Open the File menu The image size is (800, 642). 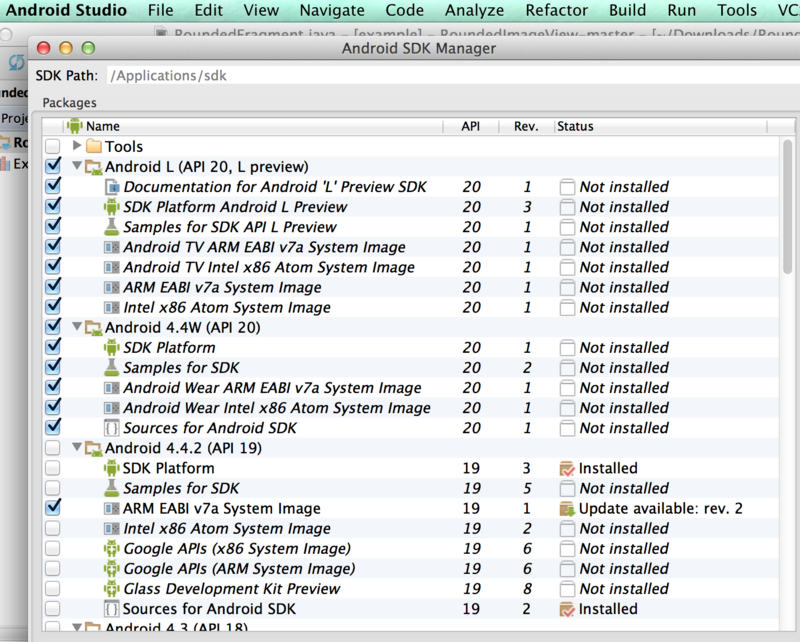click(160, 10)
